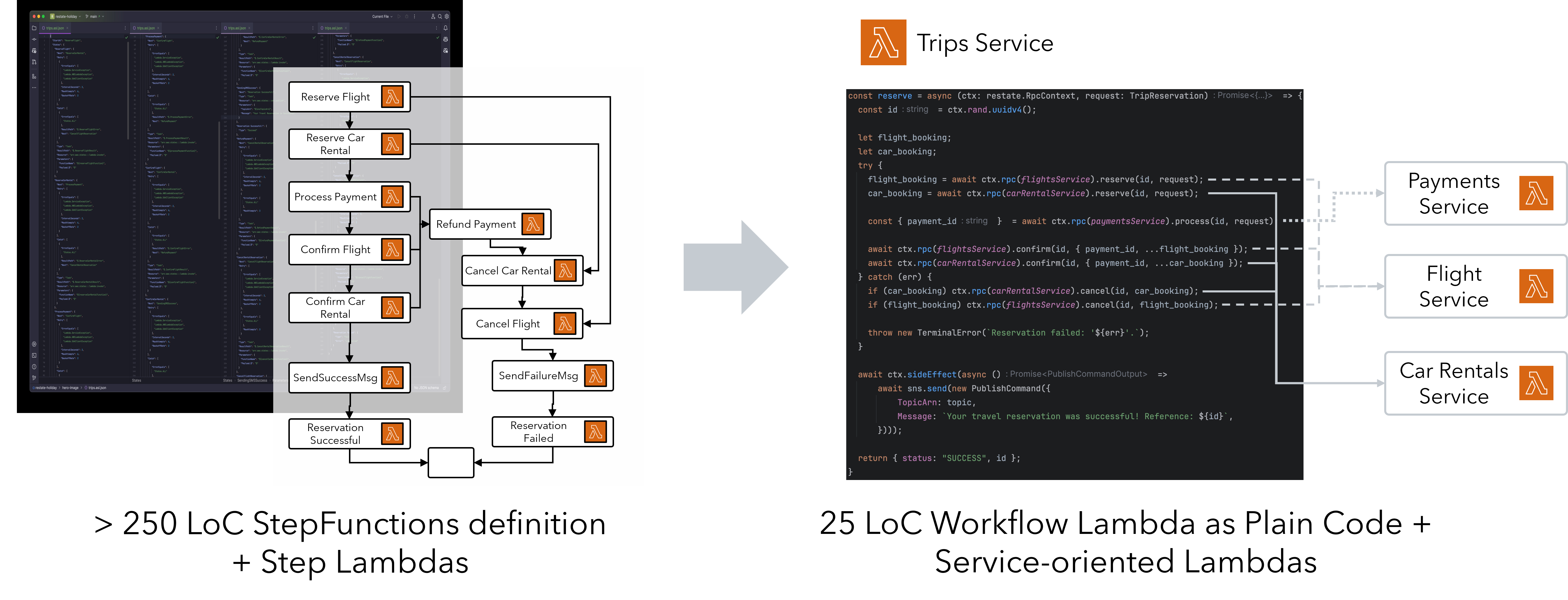Screen dimensions: 1568x600
Task: Open the Problems tool window
Action: point(34,367)
